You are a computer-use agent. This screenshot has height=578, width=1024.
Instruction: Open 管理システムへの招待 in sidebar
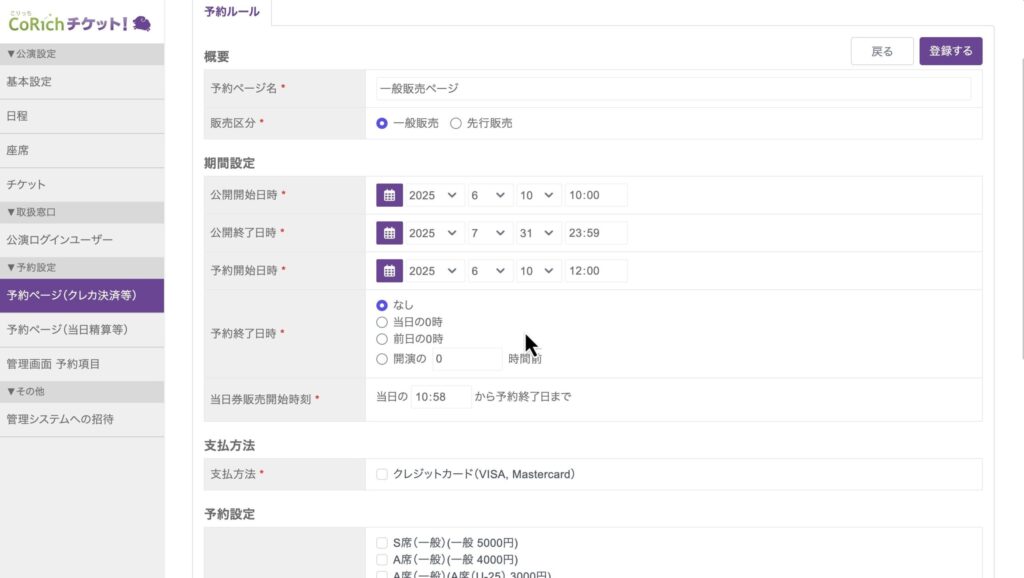click(82, 419)
